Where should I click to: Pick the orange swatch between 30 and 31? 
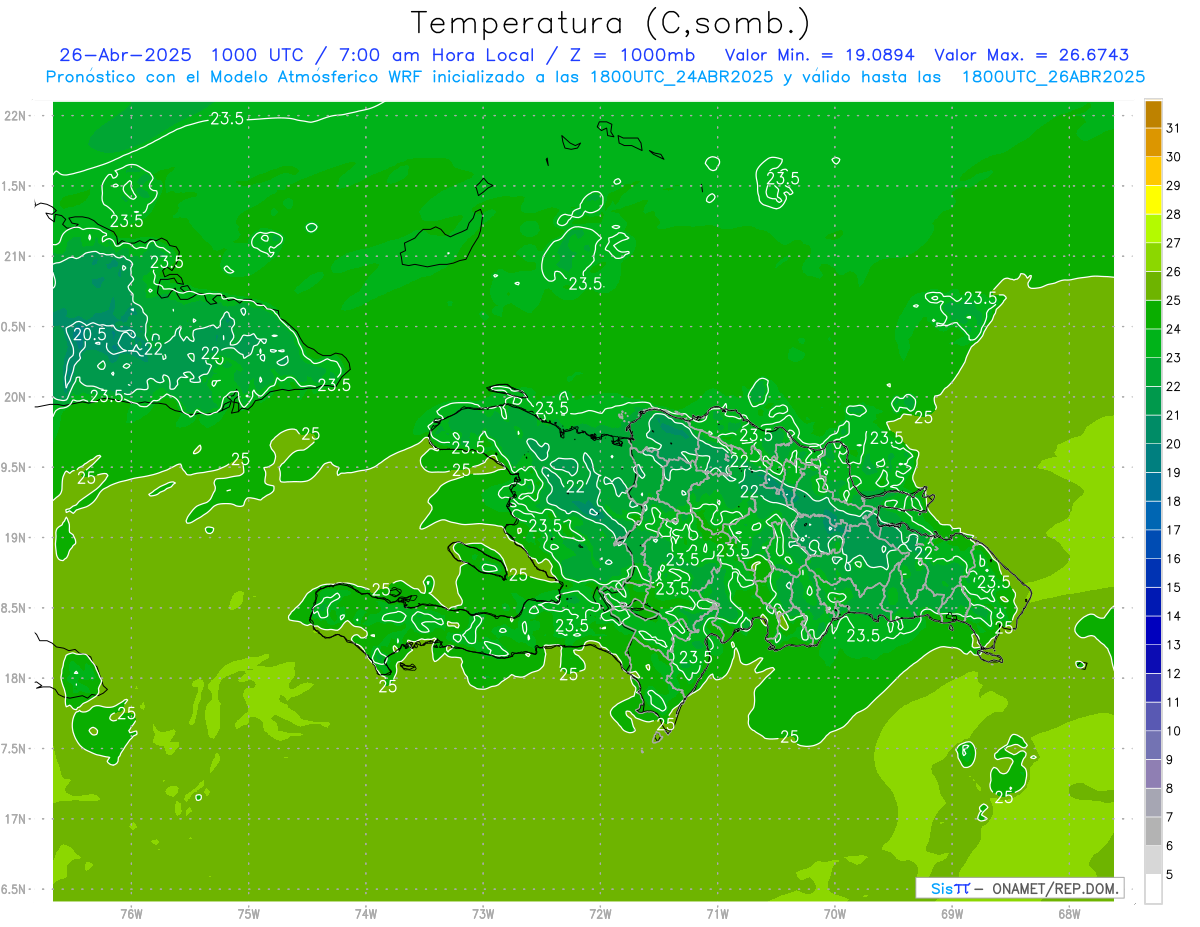1153,141
